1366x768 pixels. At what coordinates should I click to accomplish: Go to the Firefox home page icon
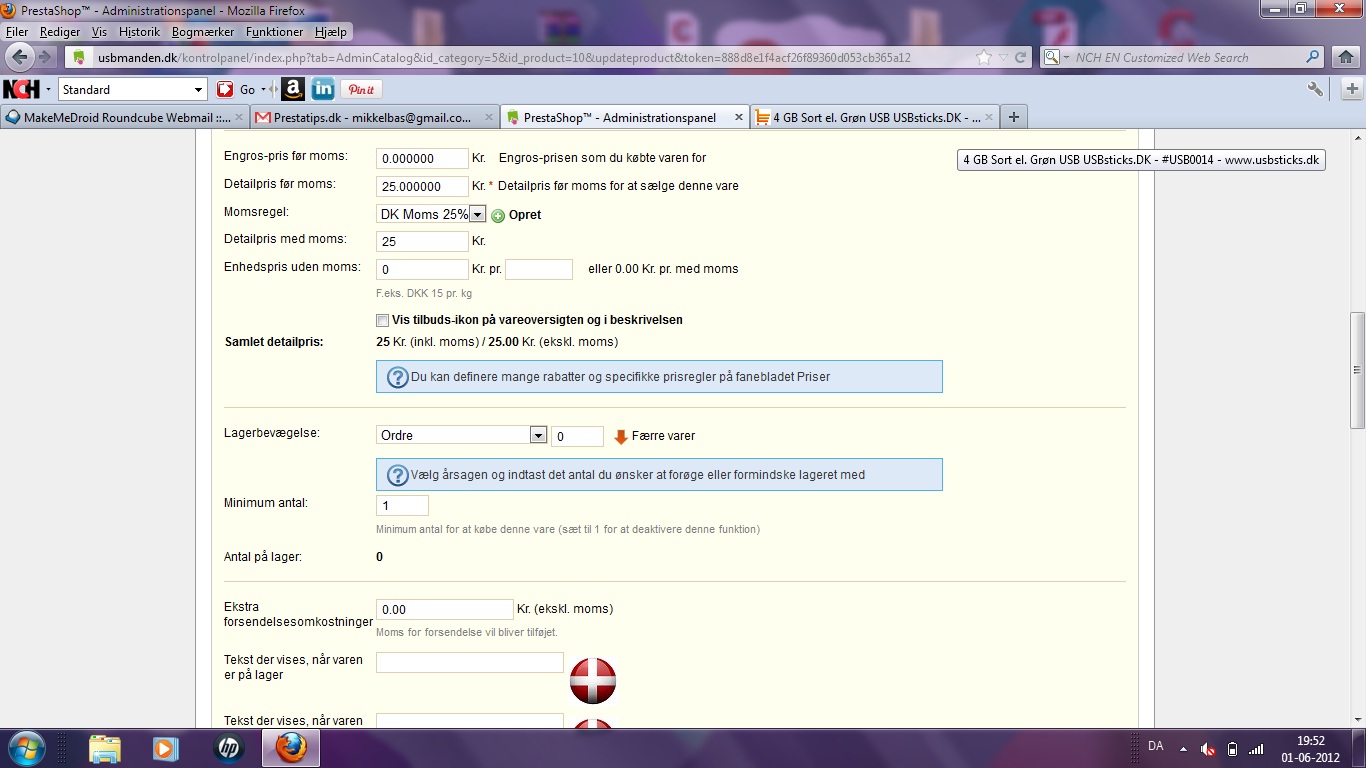pos(1348,57)
